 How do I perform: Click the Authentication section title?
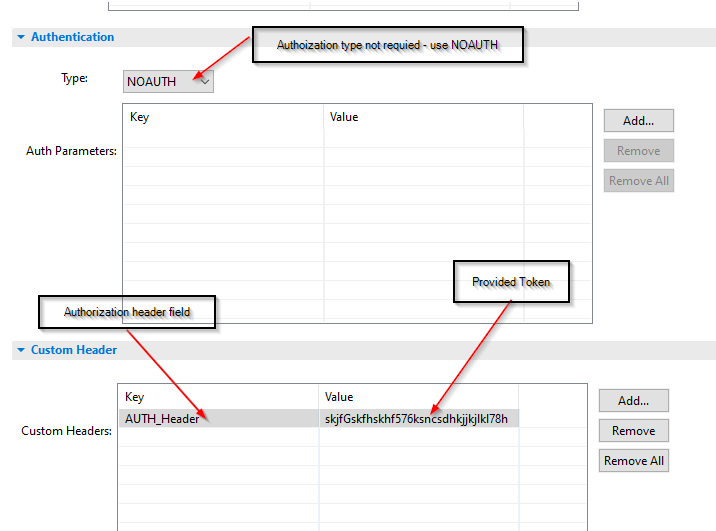coord(72,37)
